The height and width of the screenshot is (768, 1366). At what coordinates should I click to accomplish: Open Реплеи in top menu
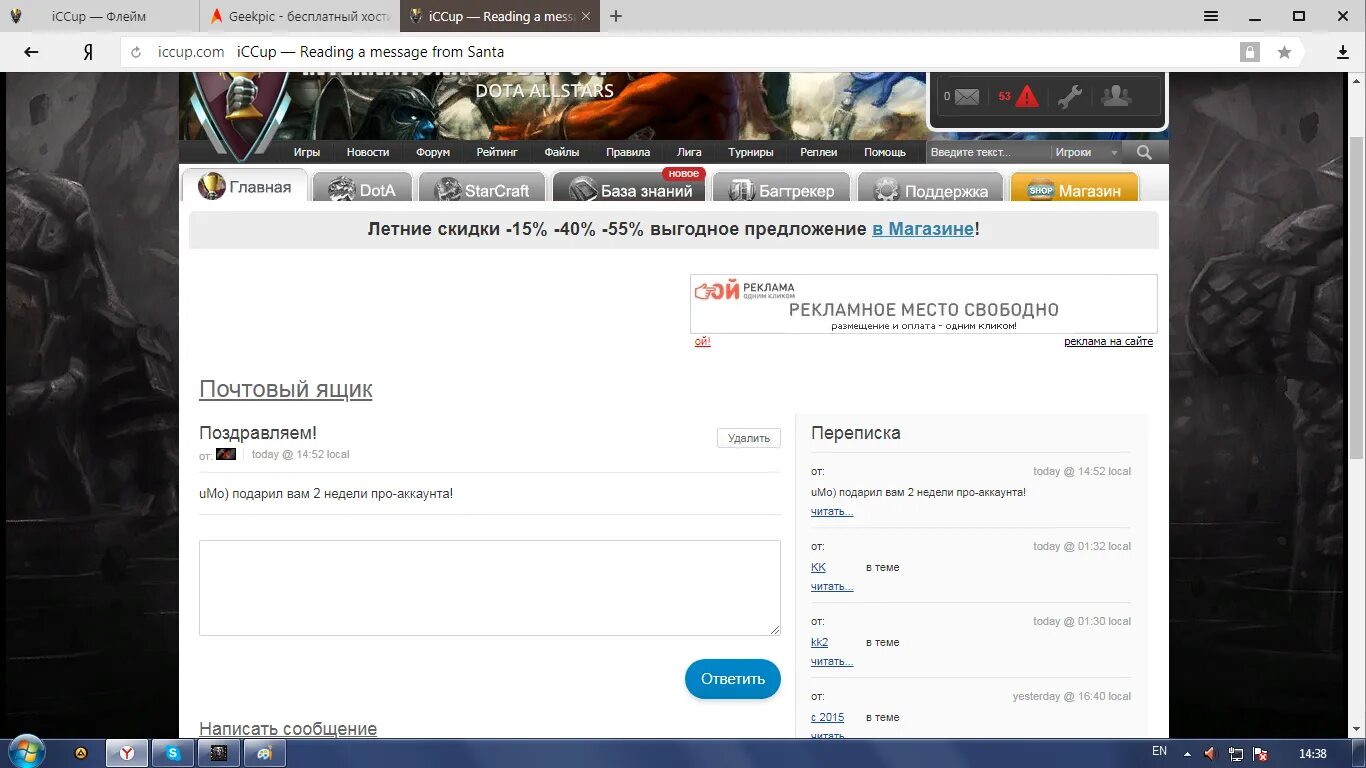click(819, 152)
